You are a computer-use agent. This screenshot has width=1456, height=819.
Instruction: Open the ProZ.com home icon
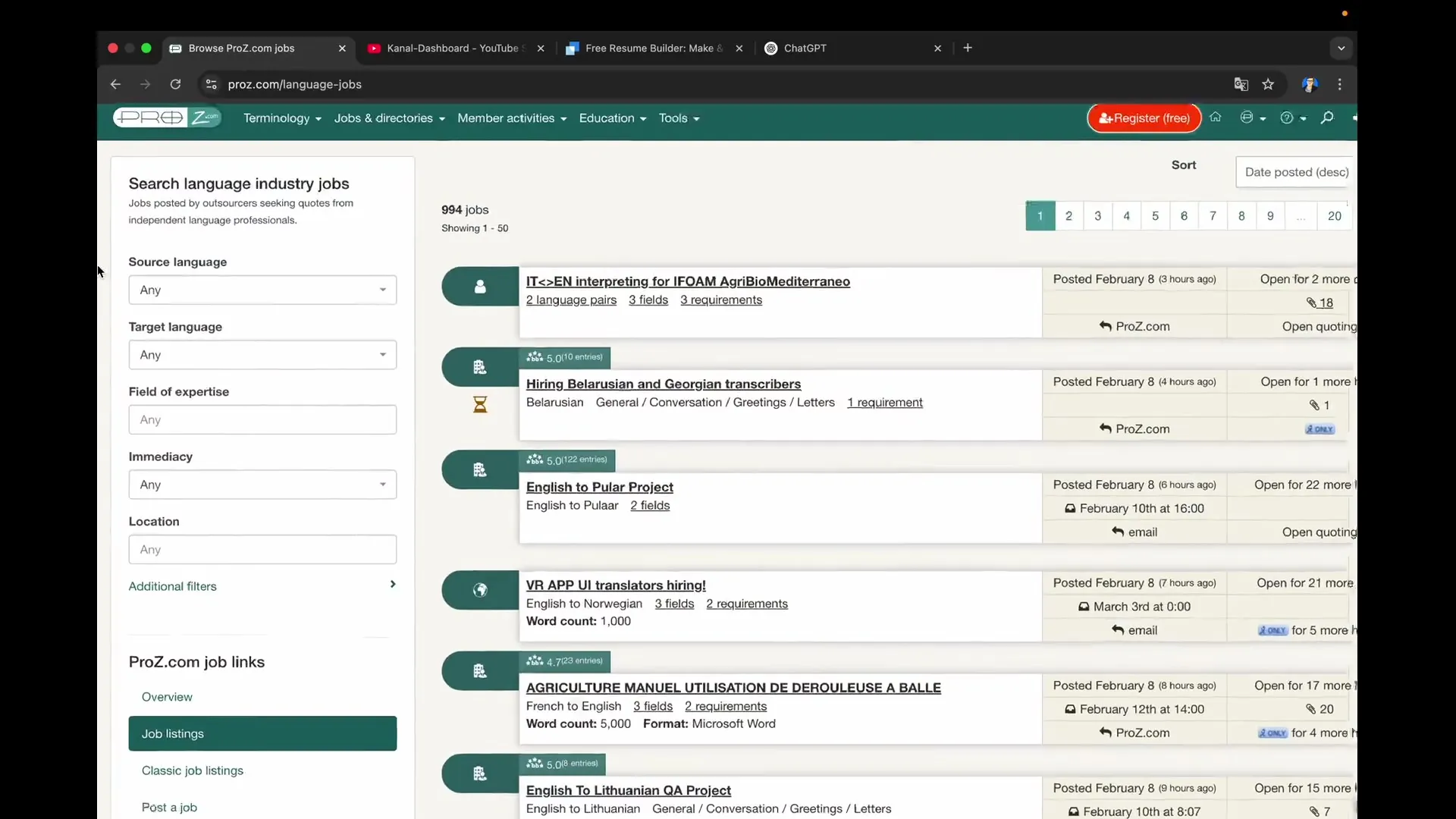click(1216, 118)
